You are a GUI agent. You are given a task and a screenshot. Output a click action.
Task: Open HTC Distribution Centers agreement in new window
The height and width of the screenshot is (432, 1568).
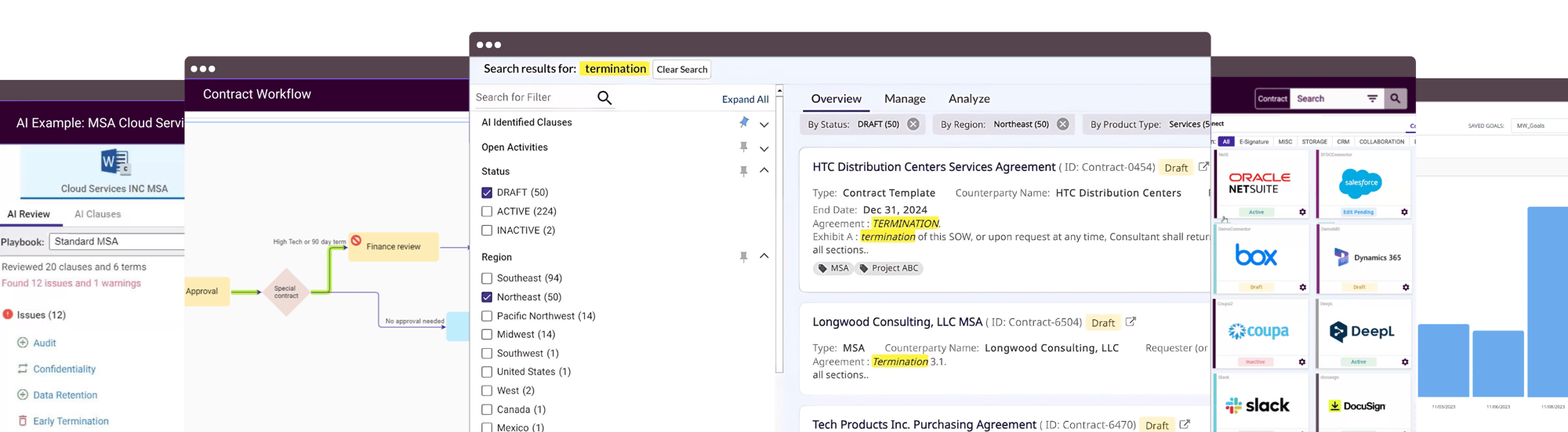click(1203, 166)
